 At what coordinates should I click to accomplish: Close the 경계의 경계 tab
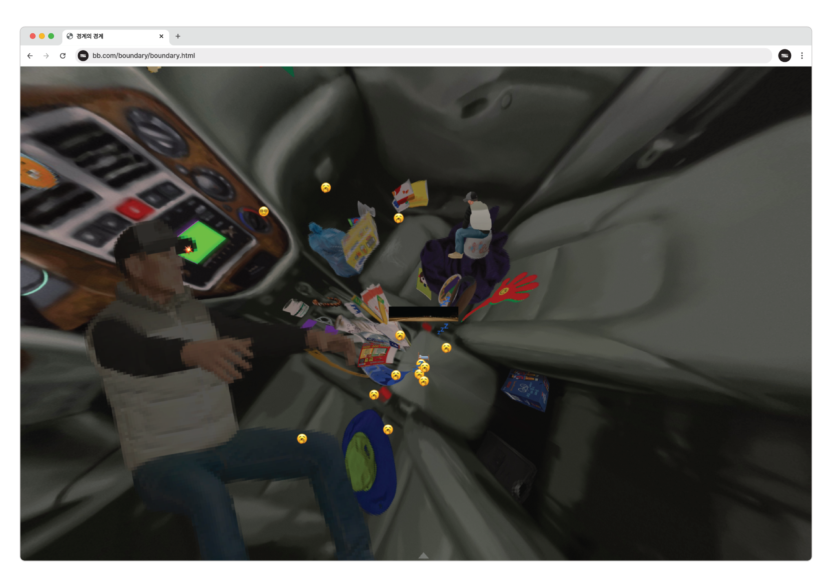click(161, 36)
